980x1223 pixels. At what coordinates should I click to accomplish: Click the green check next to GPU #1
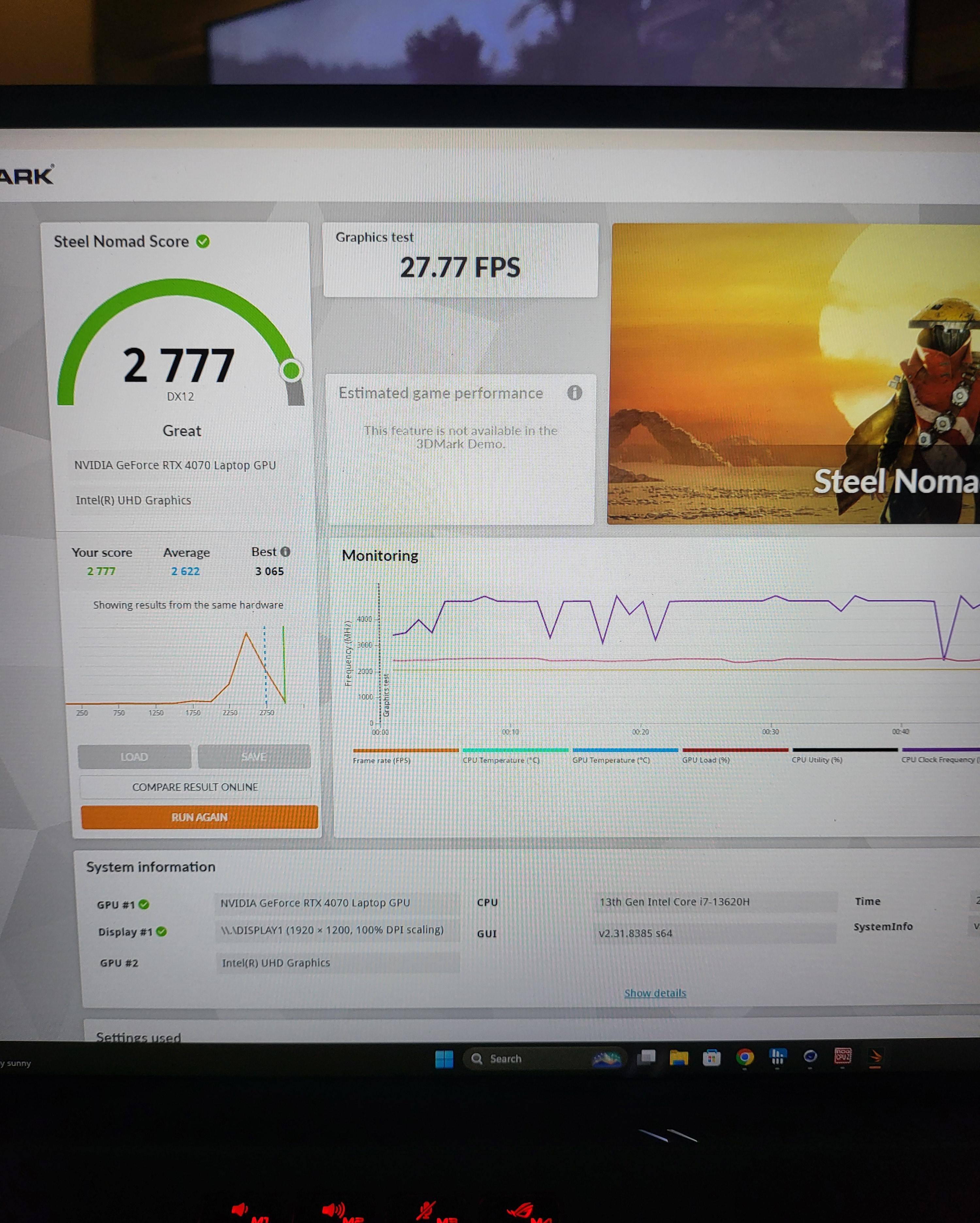(x=144, y=904)
